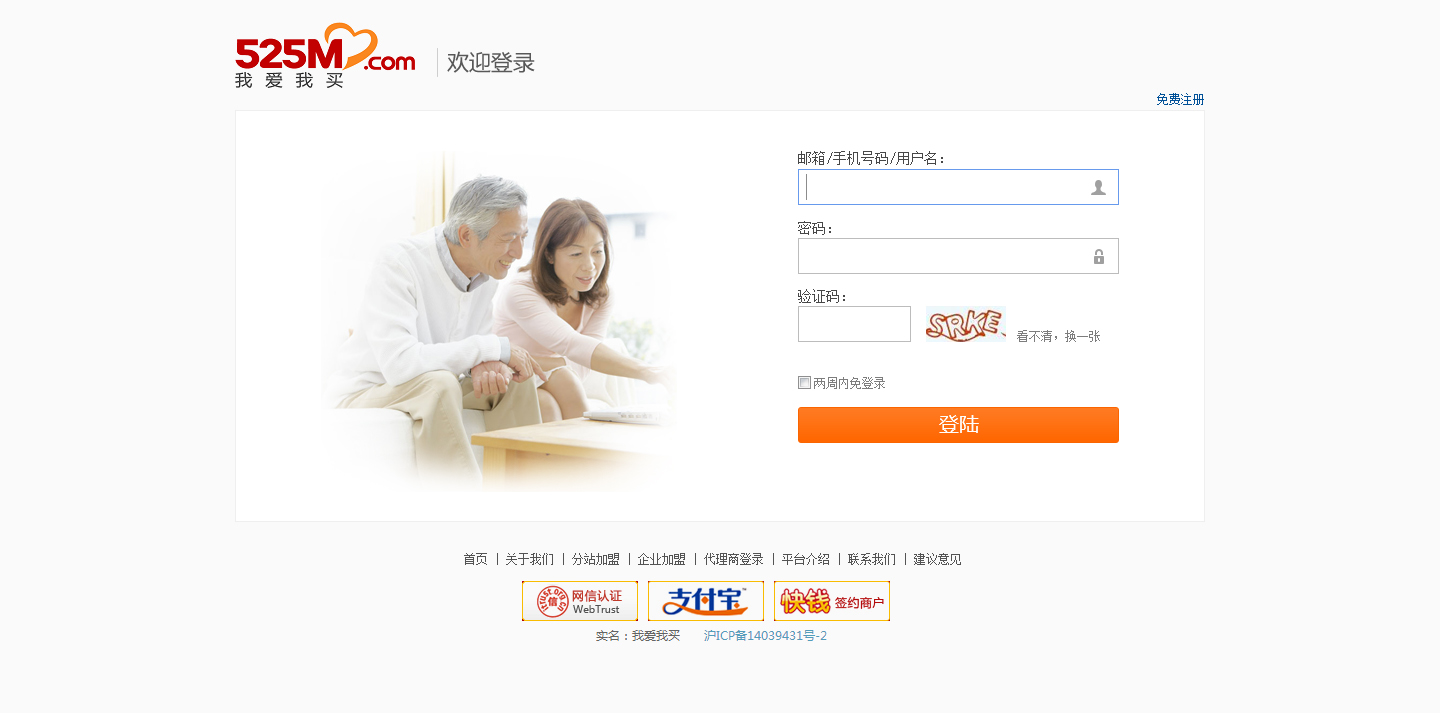Click the user silhouette icon in username field
Viewport: 1440px width, 713px height.
coord(1098,187)
